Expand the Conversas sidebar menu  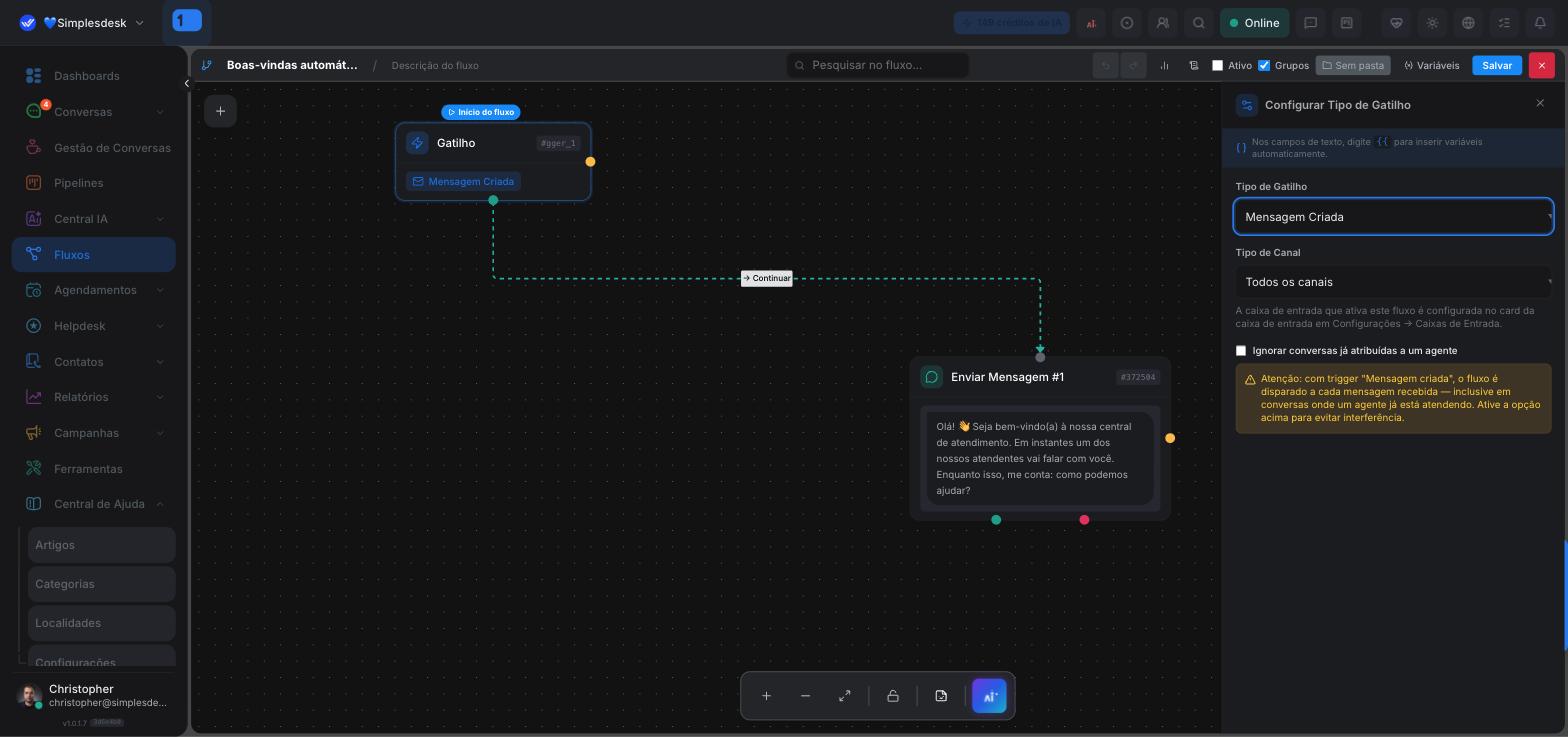(x=160, y=112)
